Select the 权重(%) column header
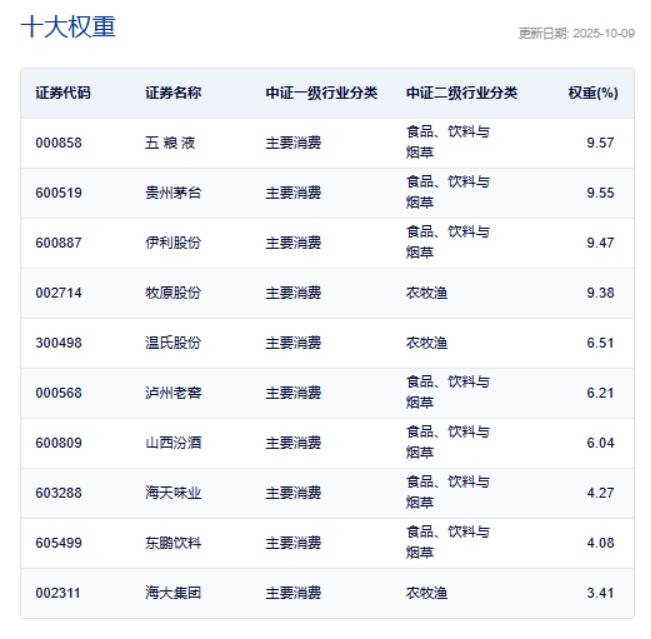 [x=593, y=93]
